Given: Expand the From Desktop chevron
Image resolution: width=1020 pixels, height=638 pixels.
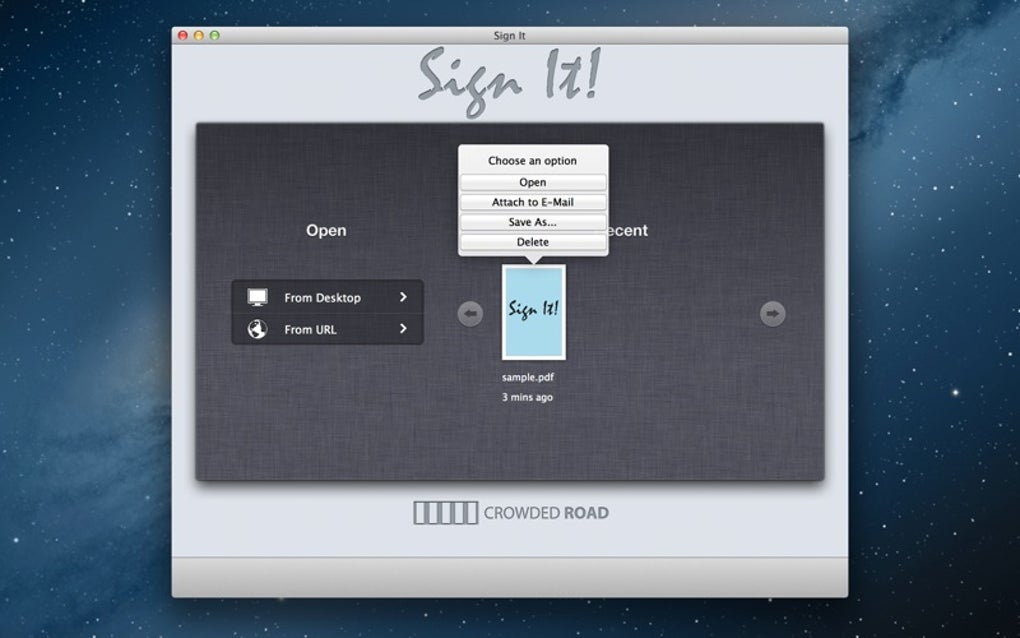Looking at the screenshot, I should tap(404, 297).
